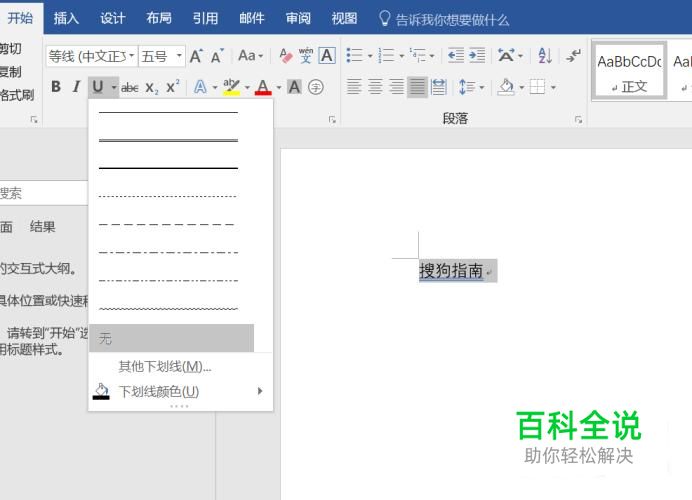The image size is (692, 500).
Task: Click paragraph shading bucket icon
Action: 506,87
